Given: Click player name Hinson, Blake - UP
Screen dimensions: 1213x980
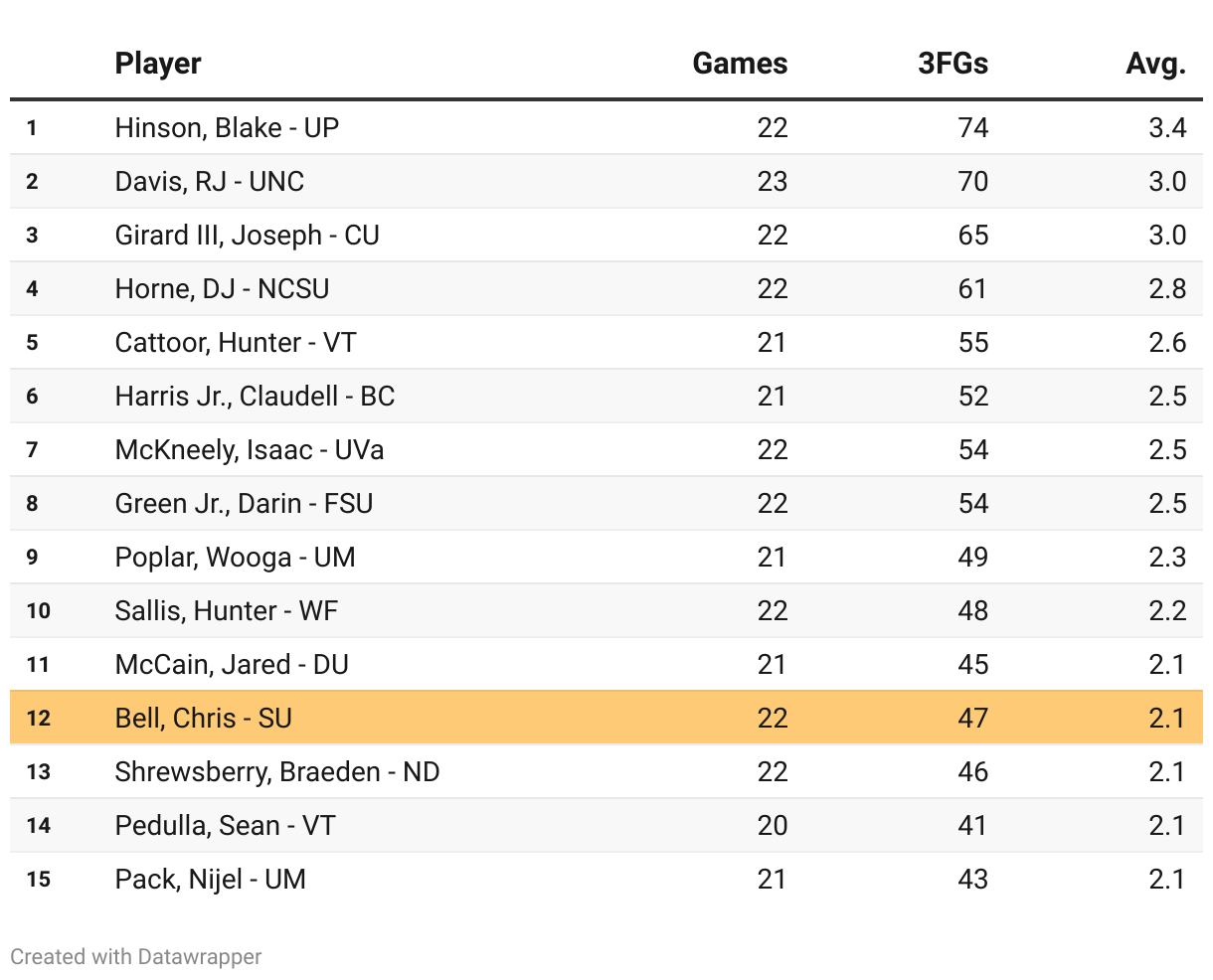Looking at the screenshot, I should [227, 128].
